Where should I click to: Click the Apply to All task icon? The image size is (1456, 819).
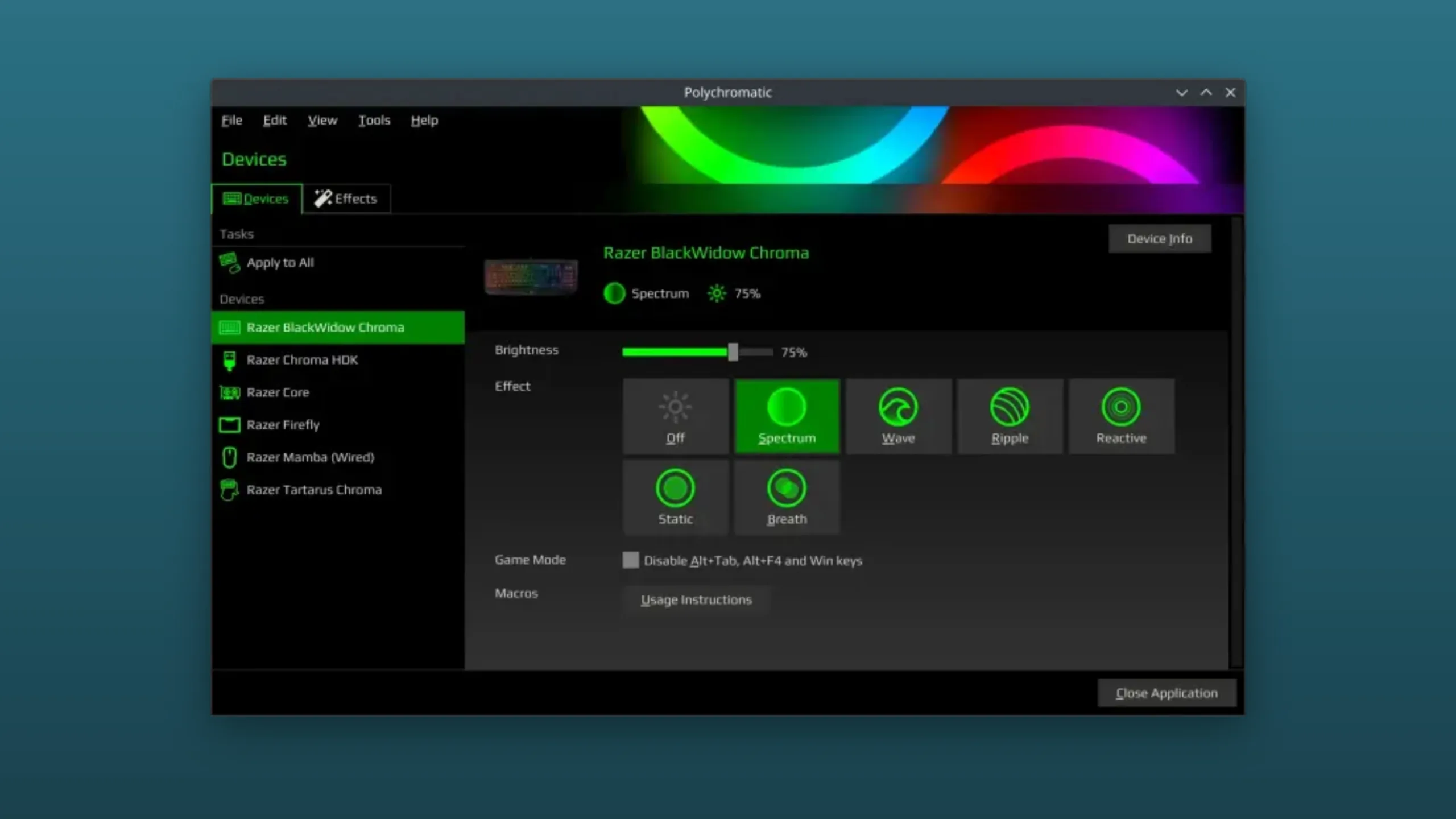click(x=230, y=263)
